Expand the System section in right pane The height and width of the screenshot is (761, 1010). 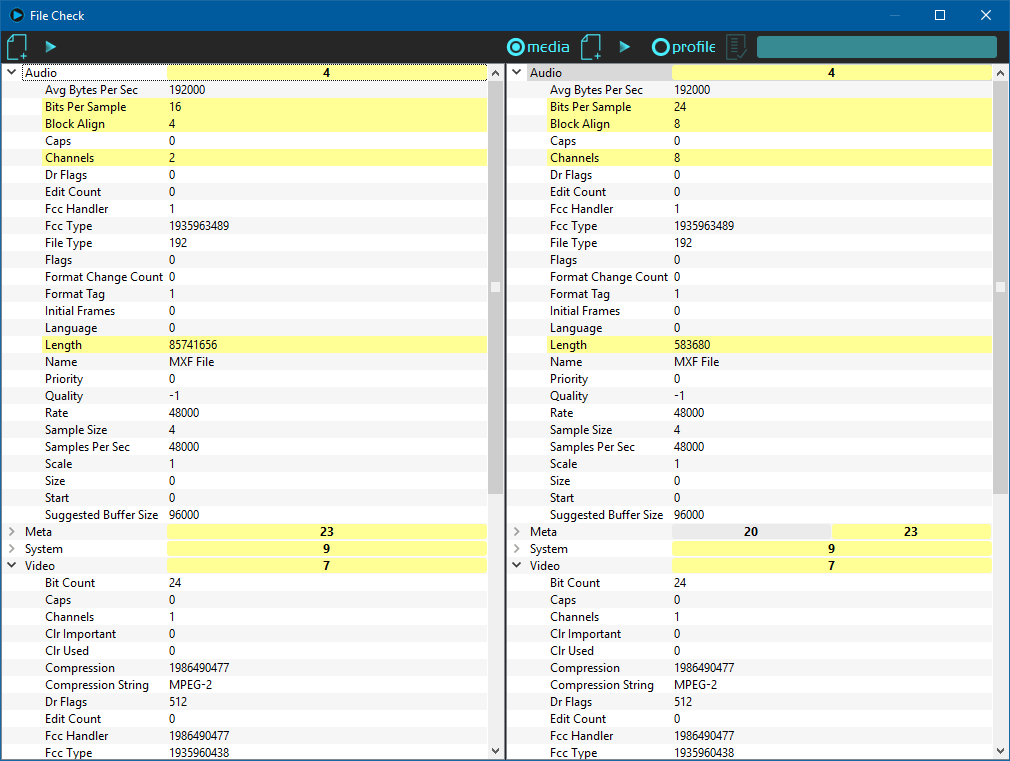click(x=517, y=549)
